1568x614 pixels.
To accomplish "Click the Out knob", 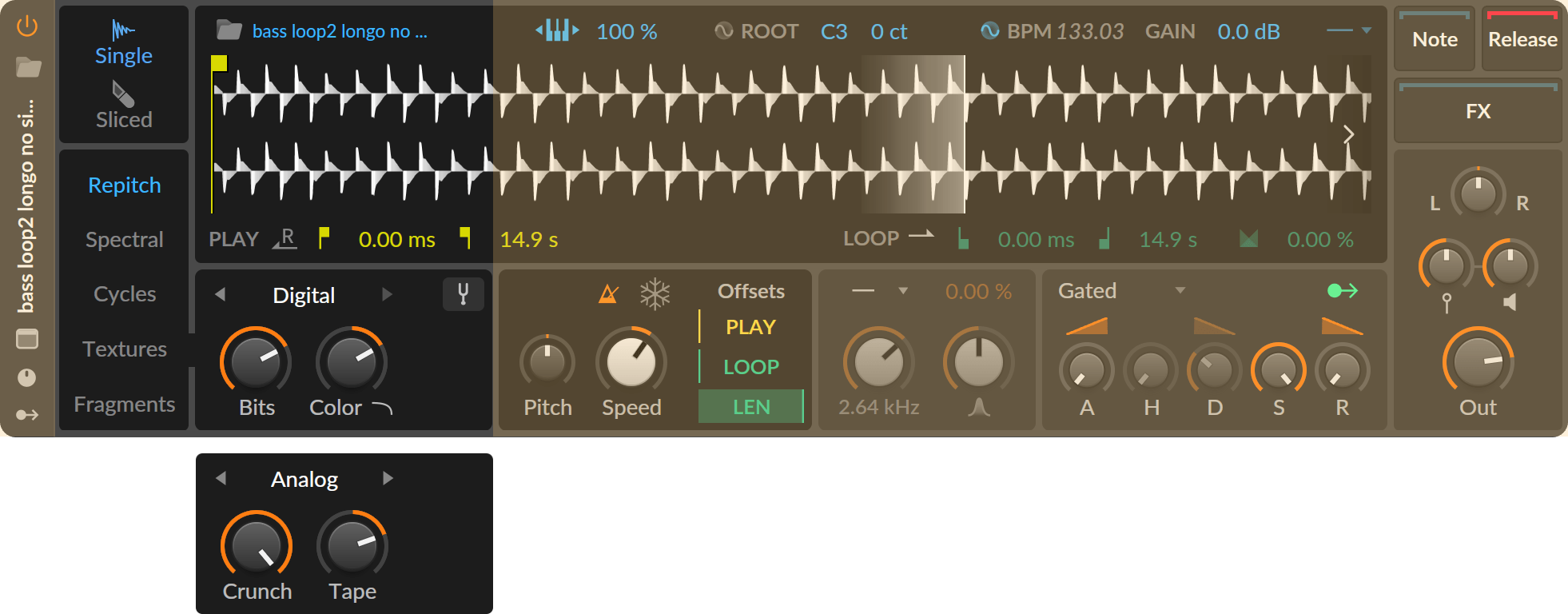I will pyautogui.click(x=1478, y=362).
